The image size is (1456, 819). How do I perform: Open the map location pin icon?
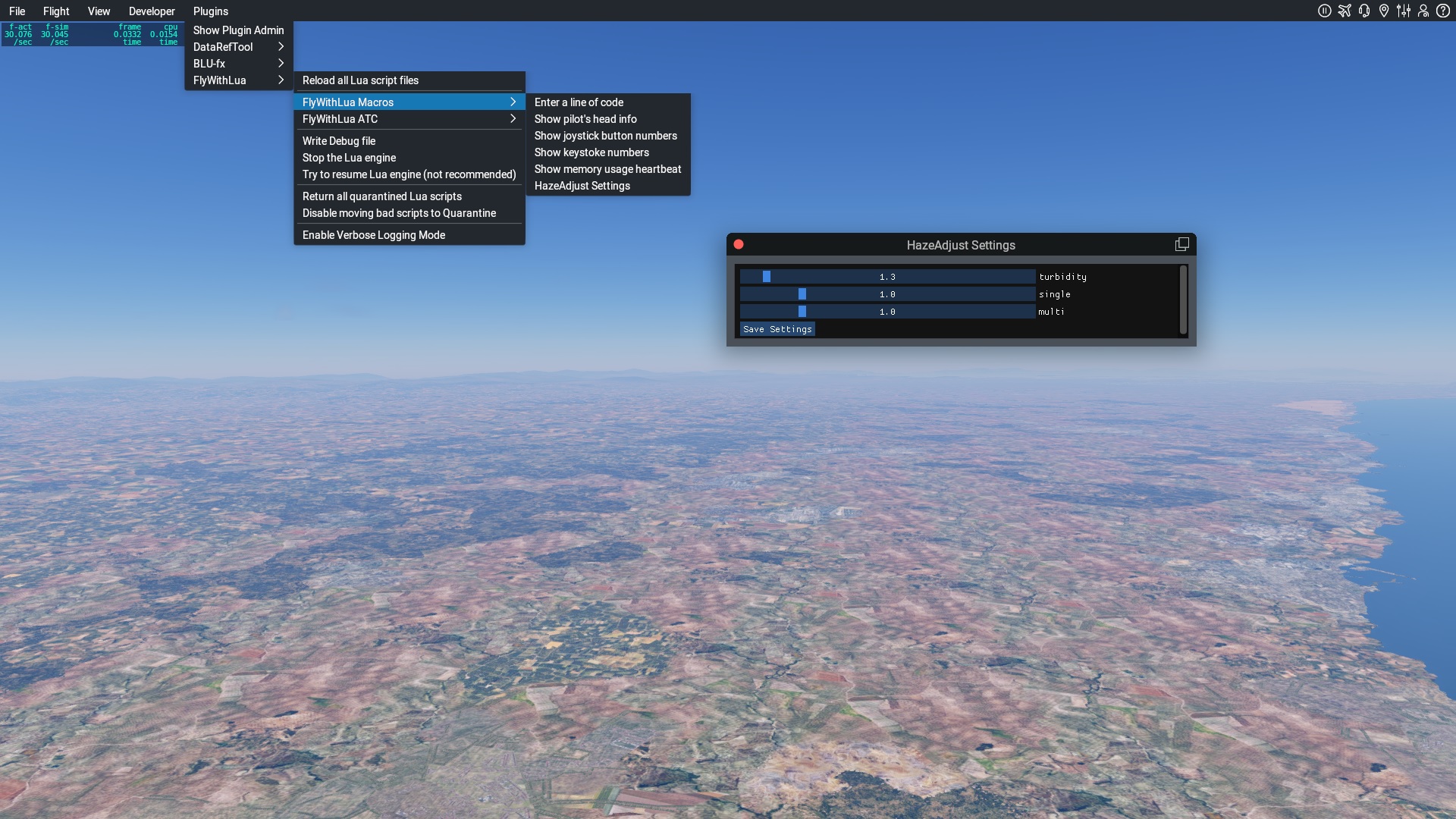(x=1384, y=11)
